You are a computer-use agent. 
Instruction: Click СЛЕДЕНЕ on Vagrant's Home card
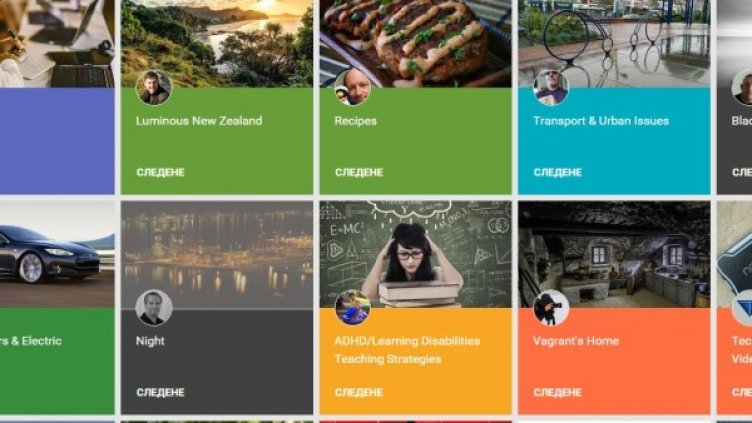558,392
